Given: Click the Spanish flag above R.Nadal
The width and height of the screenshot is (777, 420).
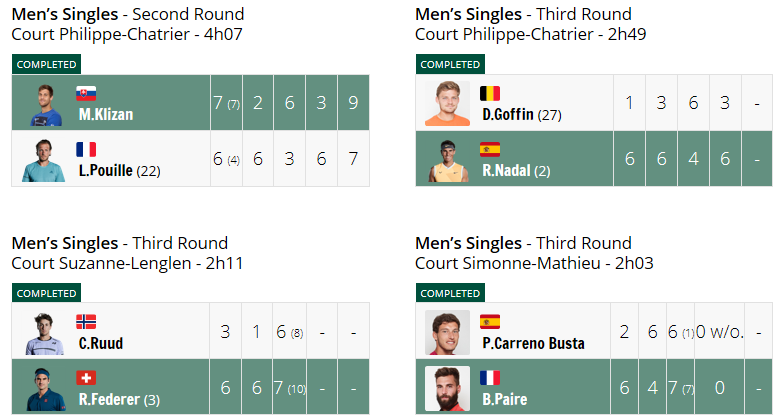Looking at the screenshot, I should [x=490, y=149].
